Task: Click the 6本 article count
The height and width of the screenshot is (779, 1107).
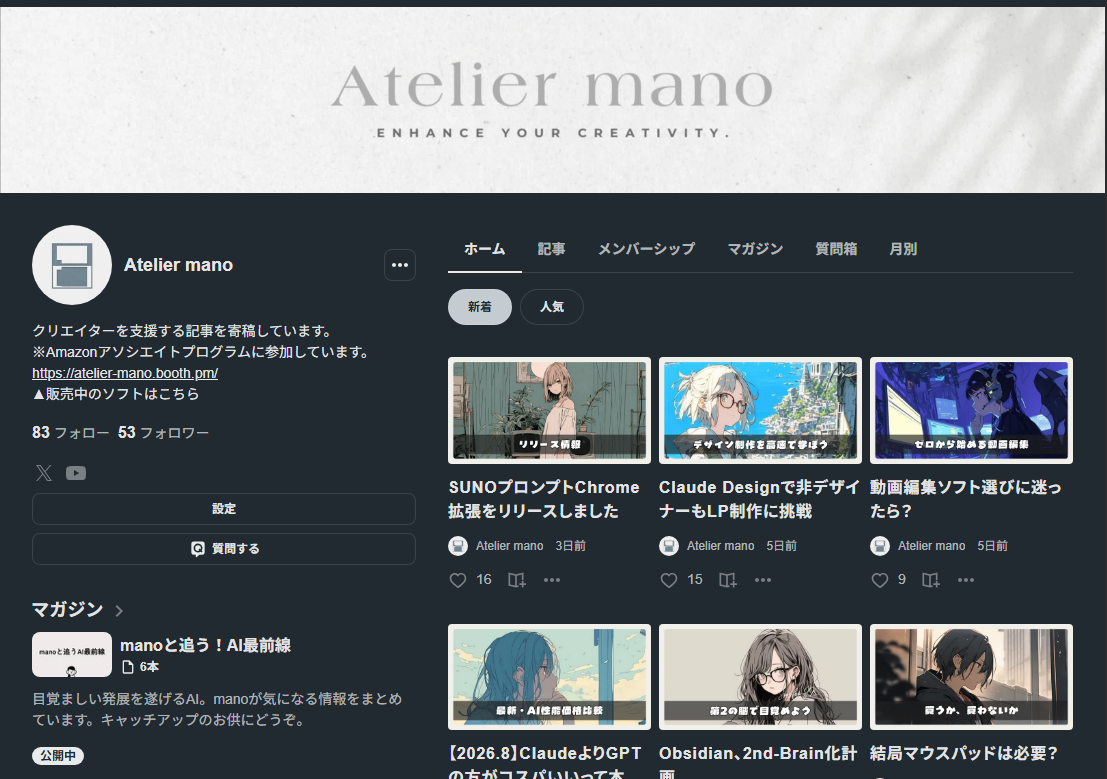Action: pos(140,667)
